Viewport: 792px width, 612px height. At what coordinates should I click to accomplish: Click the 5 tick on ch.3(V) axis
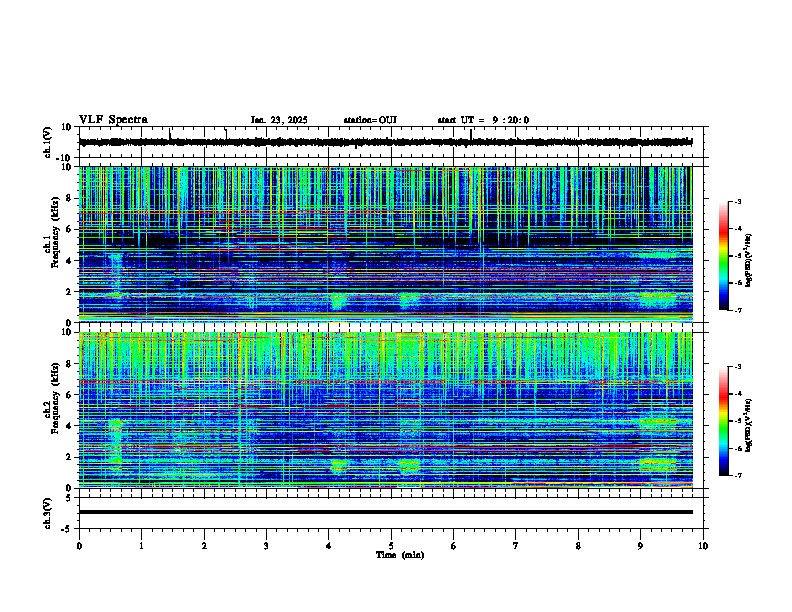coord(70,498)
